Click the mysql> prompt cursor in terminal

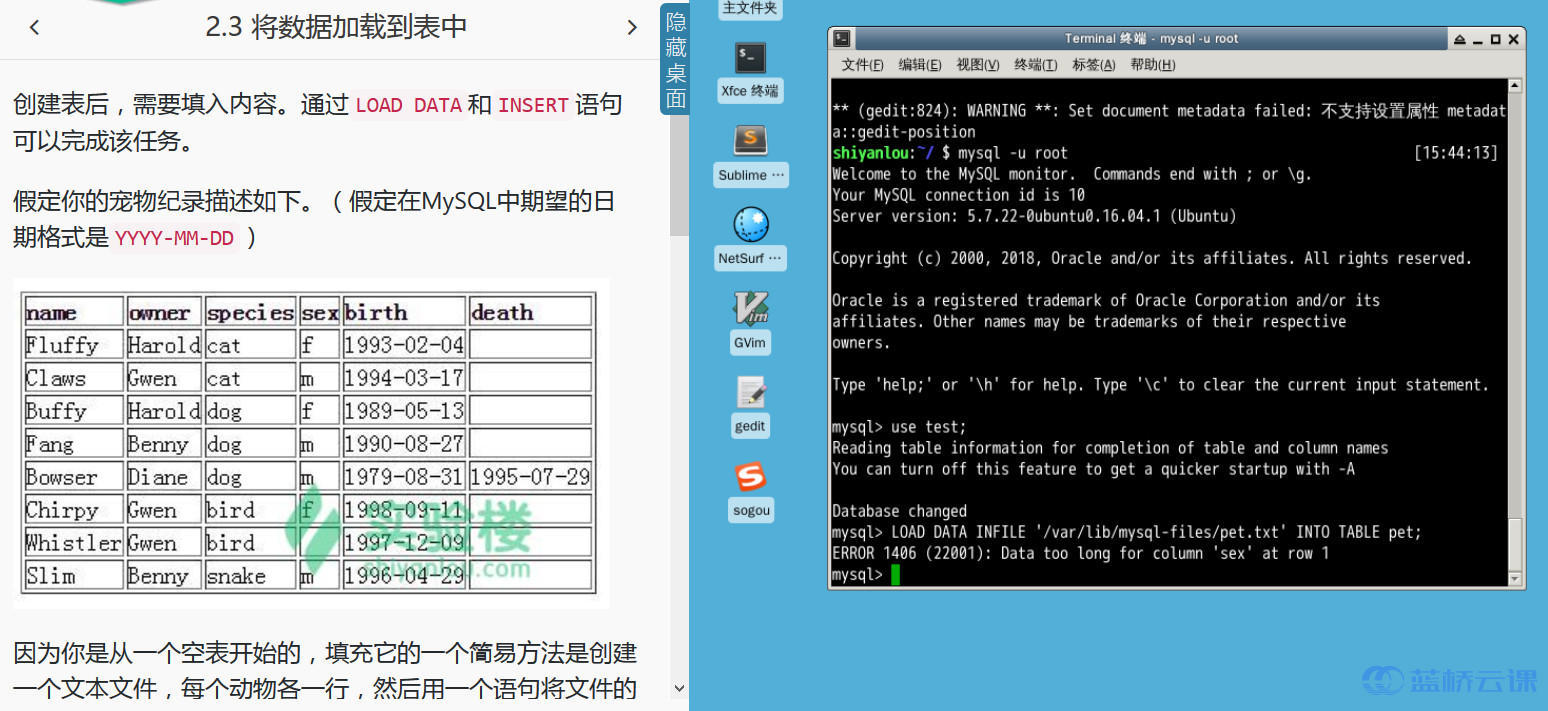click(896, 575)
